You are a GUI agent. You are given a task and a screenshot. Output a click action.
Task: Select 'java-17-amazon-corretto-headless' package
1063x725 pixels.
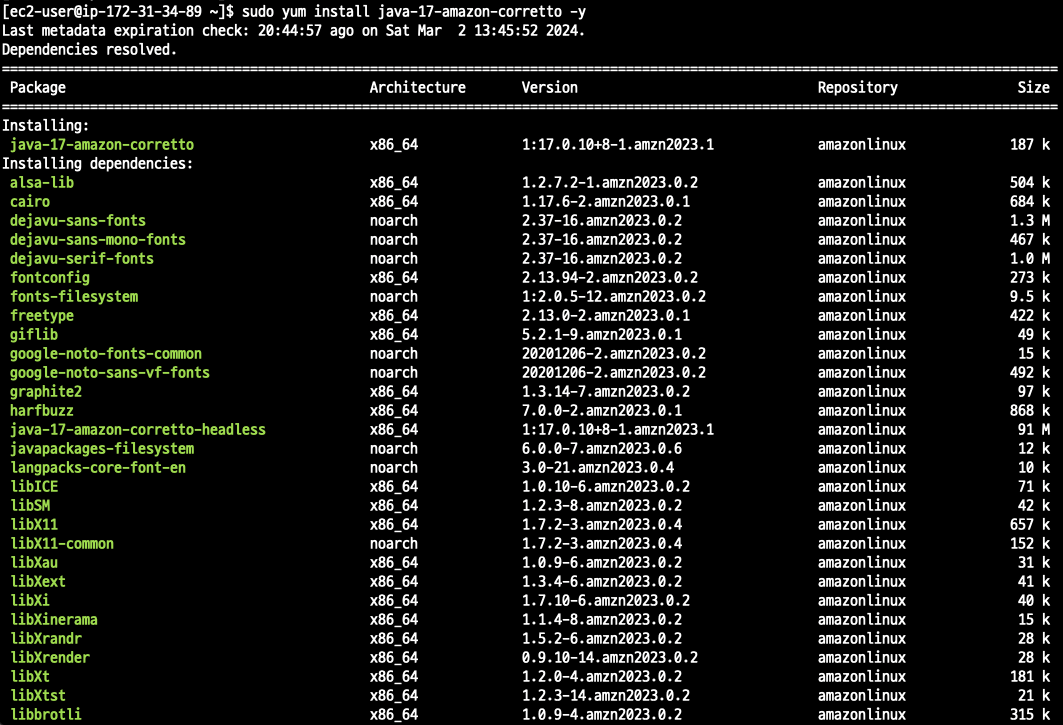coord(138,429)
